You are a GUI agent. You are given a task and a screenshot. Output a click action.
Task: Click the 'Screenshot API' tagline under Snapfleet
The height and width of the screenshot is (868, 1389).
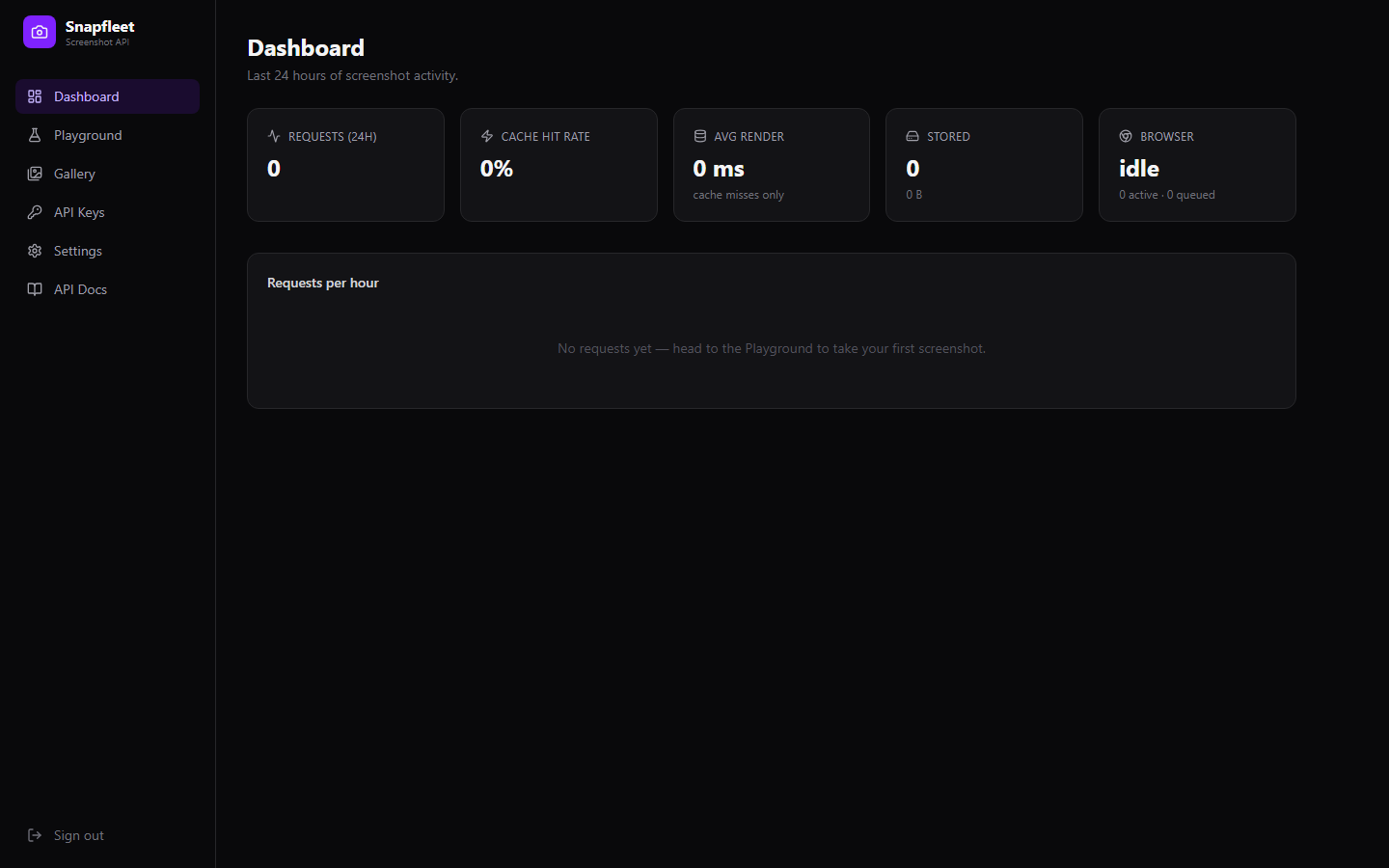coord(97,42)
